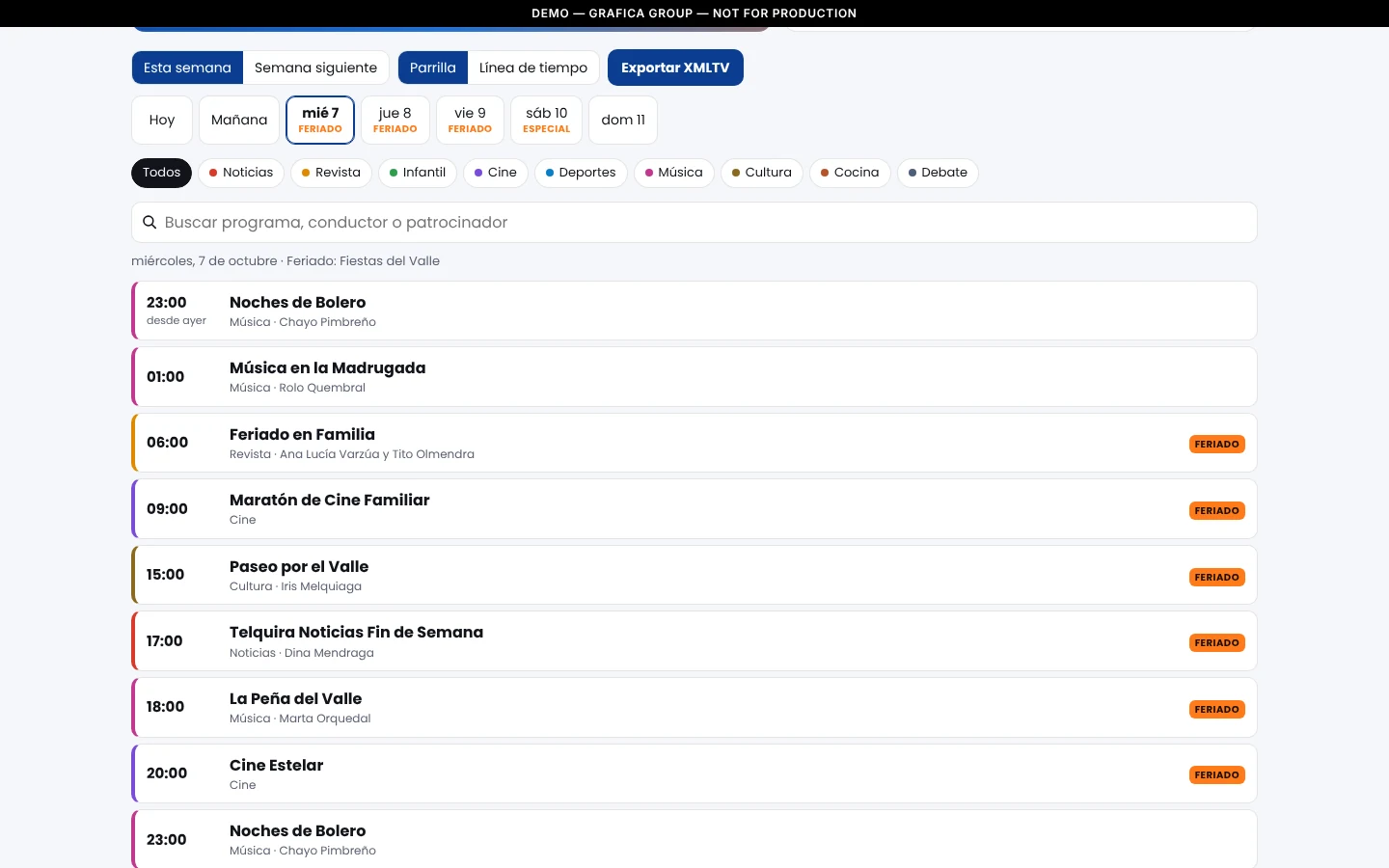Filter by Cultura category
1389x868 pixels.
[x=762, y=173]
